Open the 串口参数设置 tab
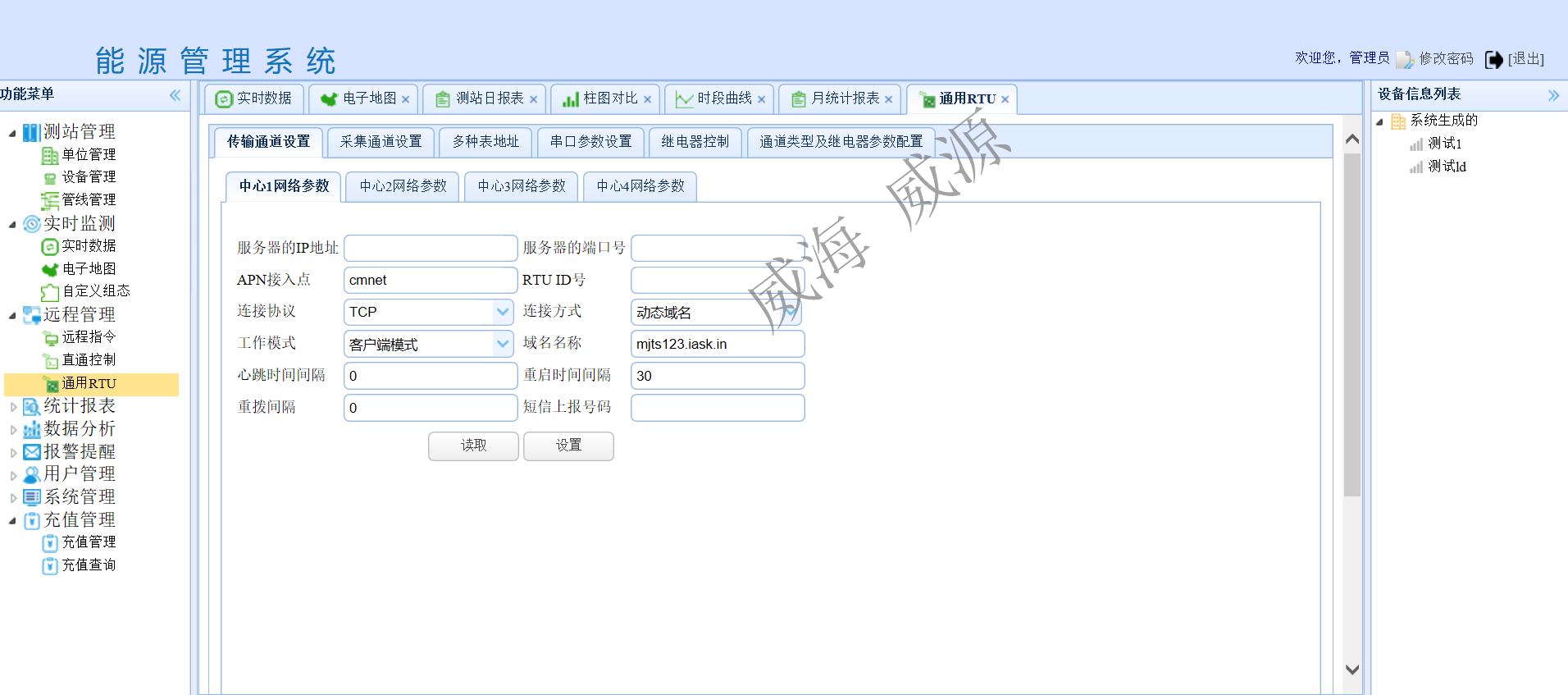Viewport: 1568px width, 695px height. pyautogui.click(x=590, y=142)
